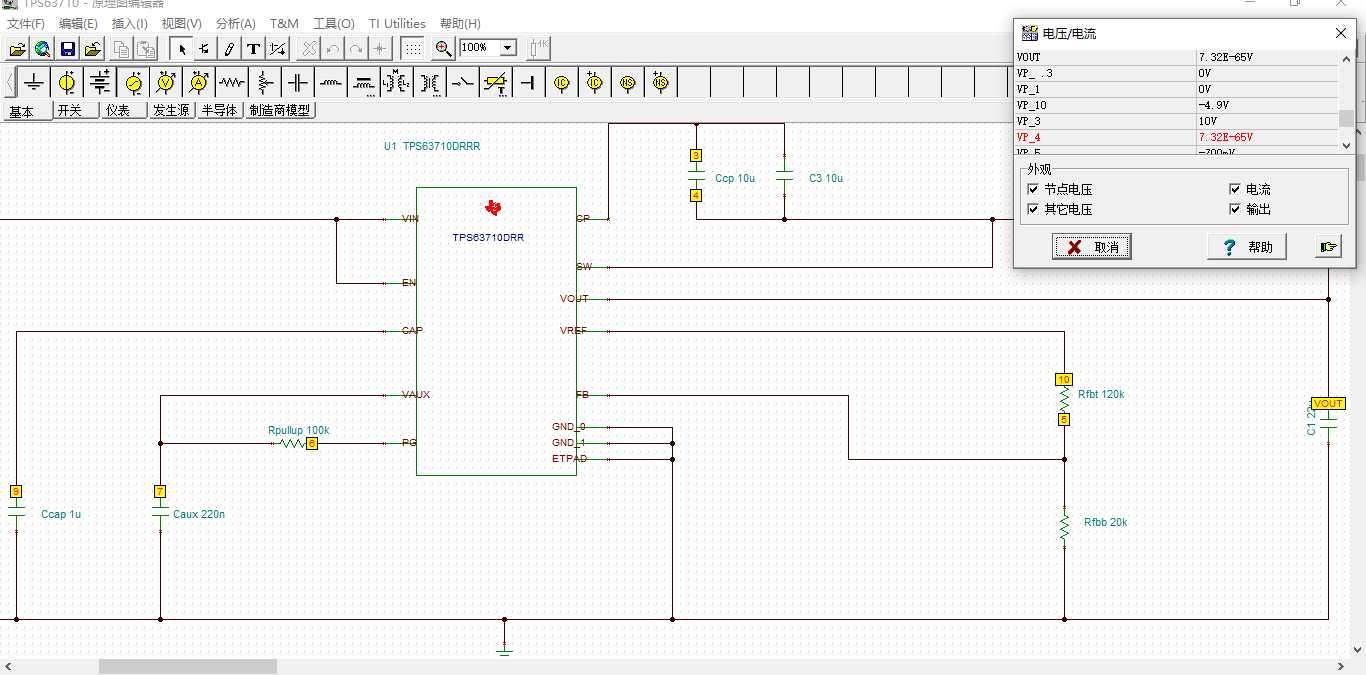Choose the voltmeter component icon

166,82
